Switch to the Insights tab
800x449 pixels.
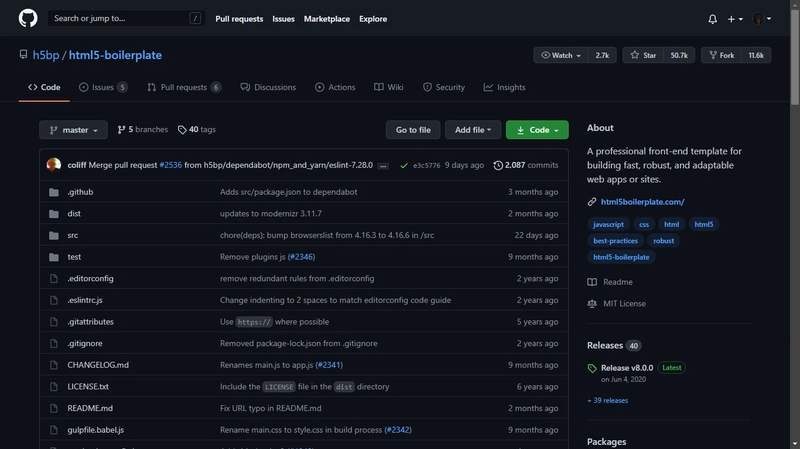coord(505,87)
